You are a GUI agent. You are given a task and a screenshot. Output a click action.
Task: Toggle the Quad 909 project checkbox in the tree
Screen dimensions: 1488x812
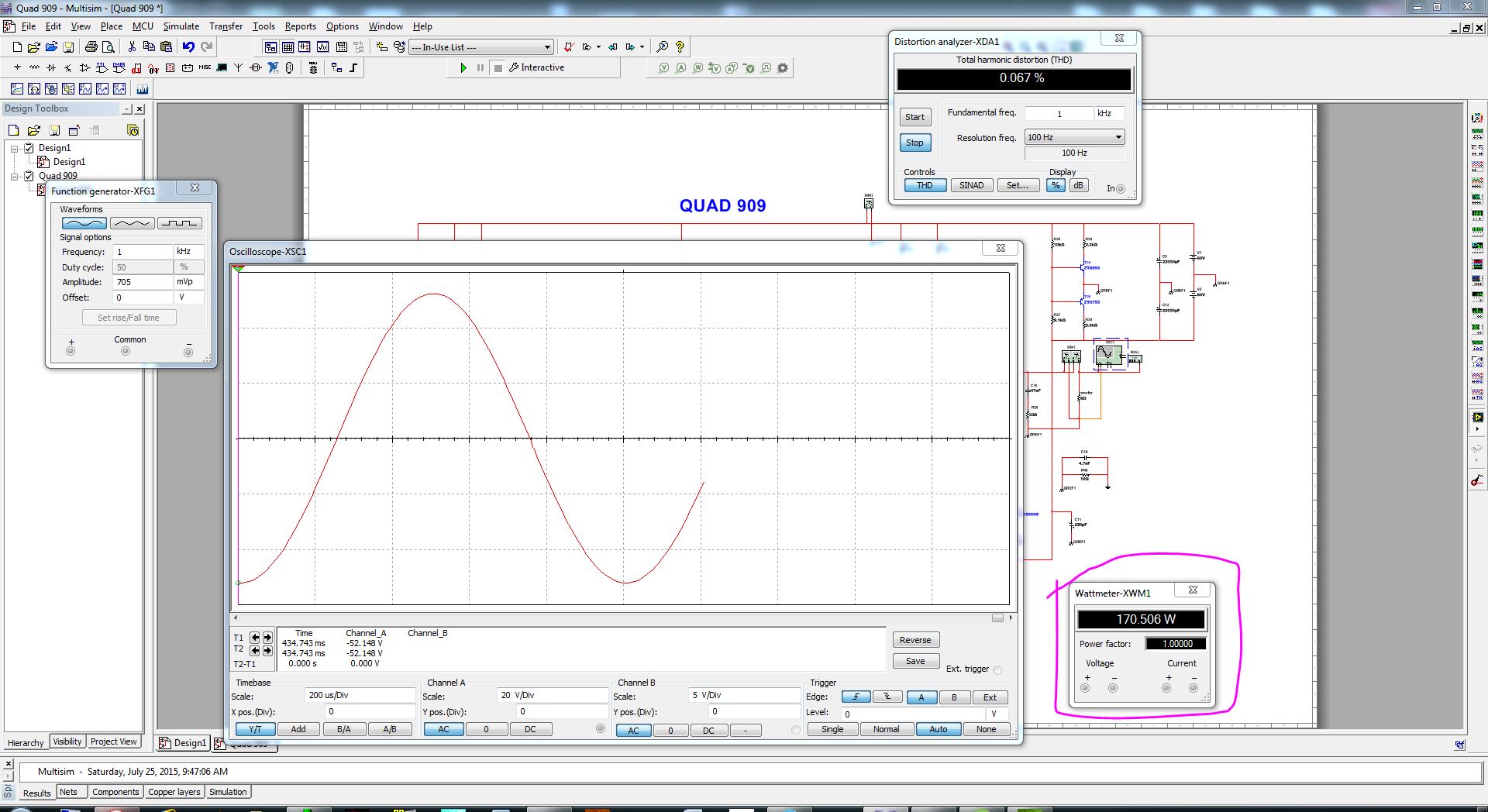29,176
